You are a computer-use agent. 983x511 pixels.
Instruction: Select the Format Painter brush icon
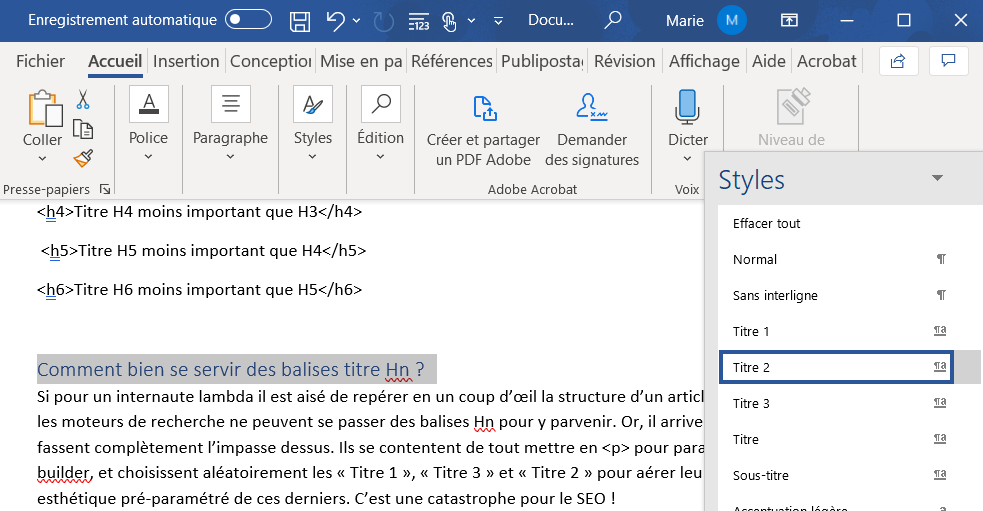click(83, 158)
